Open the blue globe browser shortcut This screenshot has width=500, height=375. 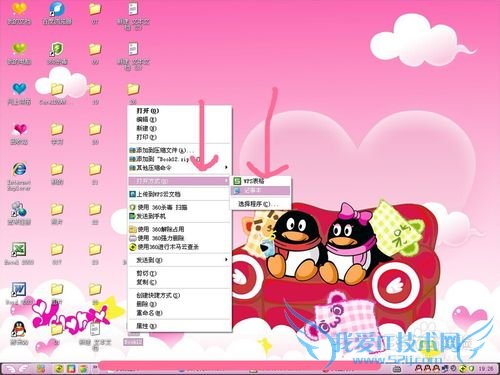[57, 8]
